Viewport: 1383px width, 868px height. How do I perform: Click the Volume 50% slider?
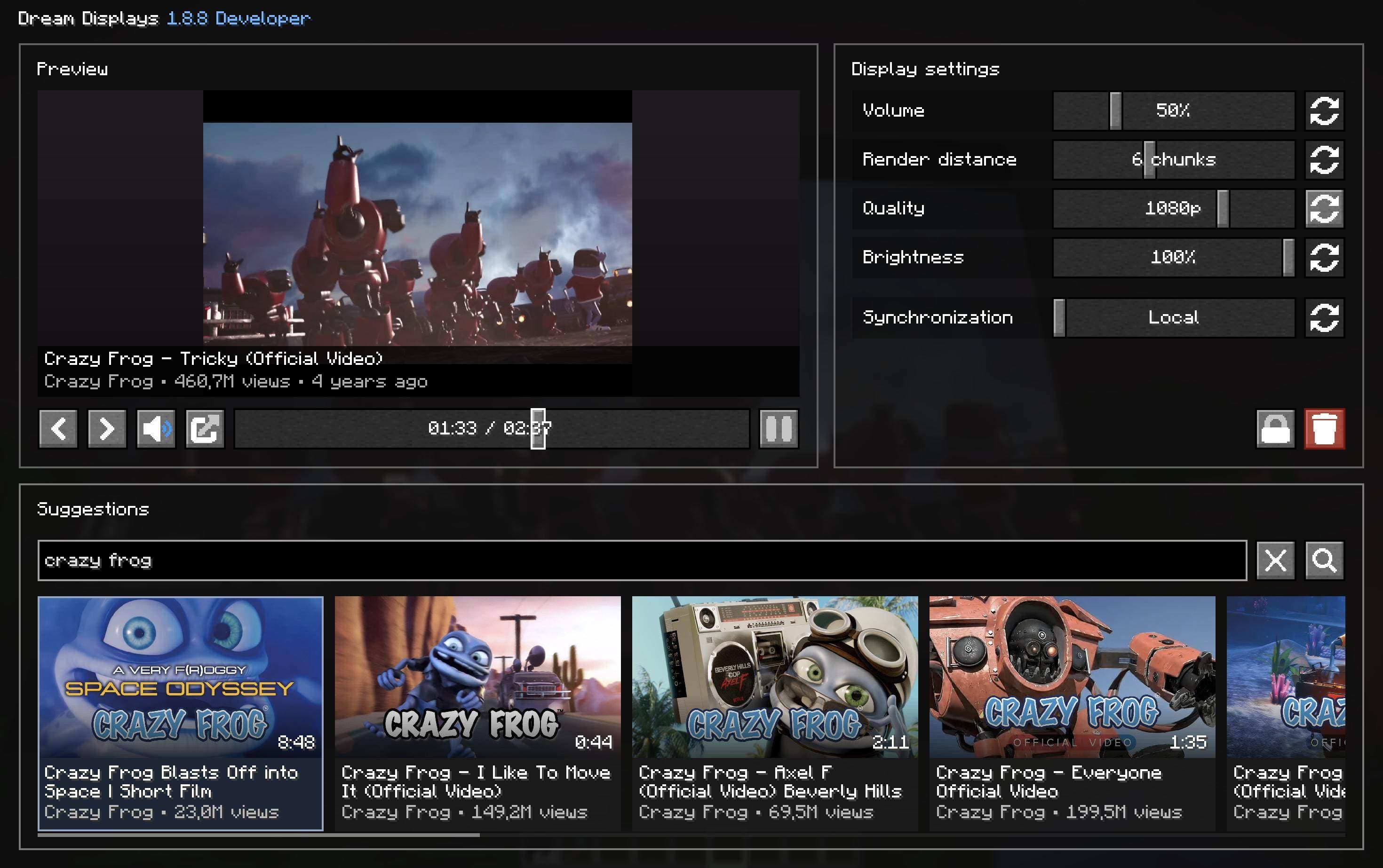click(x=1173, y=111)
